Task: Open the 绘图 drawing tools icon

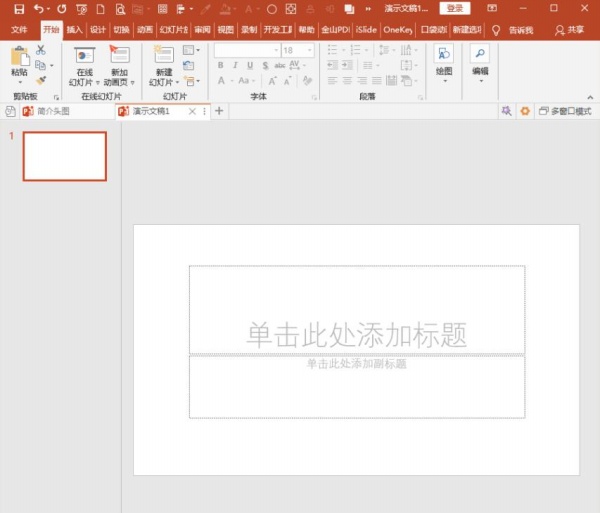Action: coord(444,56)
